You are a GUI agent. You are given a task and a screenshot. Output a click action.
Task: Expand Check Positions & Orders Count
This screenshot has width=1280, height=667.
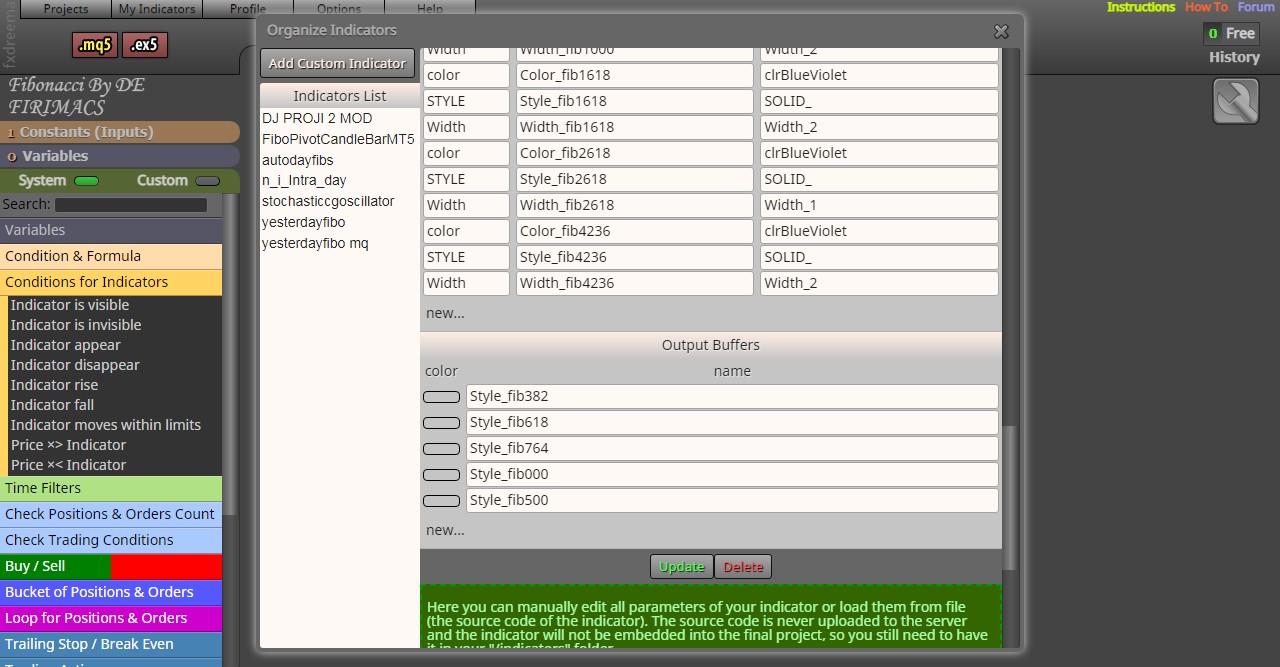pos(111,514)
